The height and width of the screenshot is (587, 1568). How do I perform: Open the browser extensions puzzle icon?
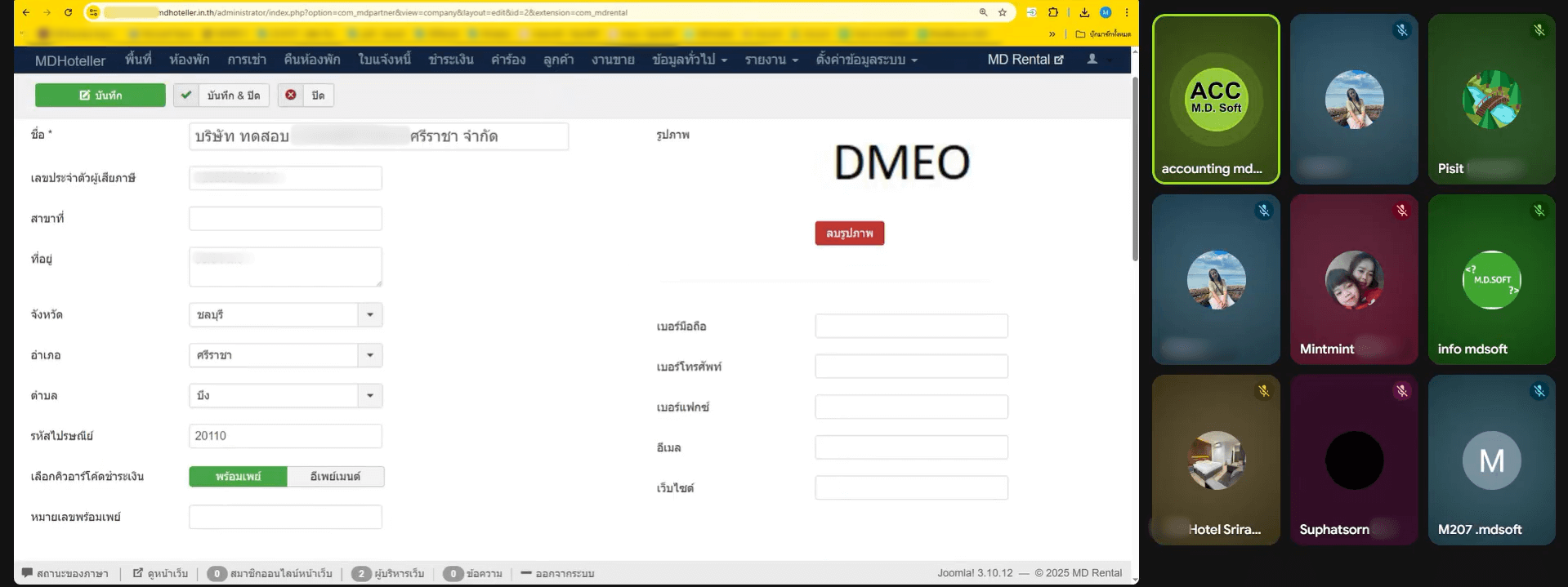click(1053, 12)
